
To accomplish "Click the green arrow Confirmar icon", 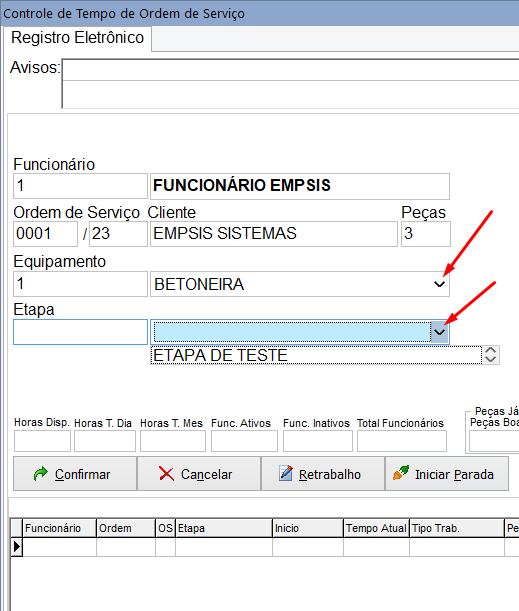I will tap(41, 474).
